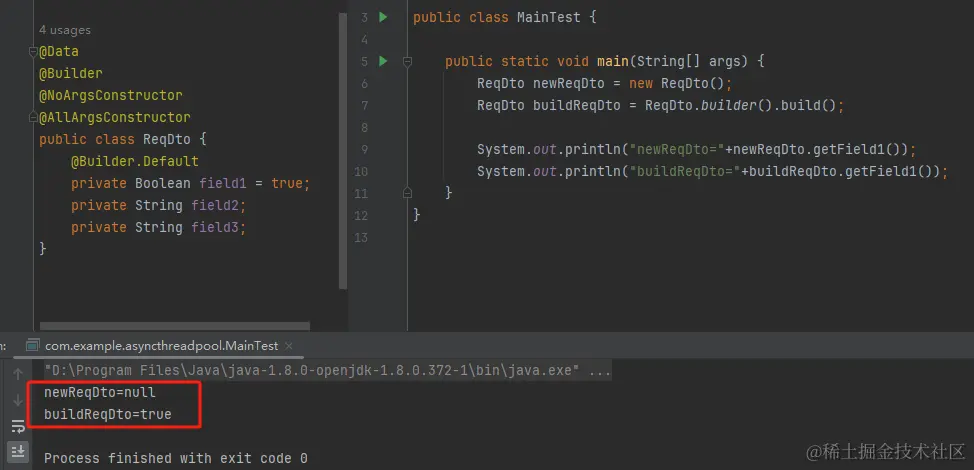Click the down arrow in the Run panel
Image resolution: width=974 pixels, height=470 pixels.
pos(18,400)
